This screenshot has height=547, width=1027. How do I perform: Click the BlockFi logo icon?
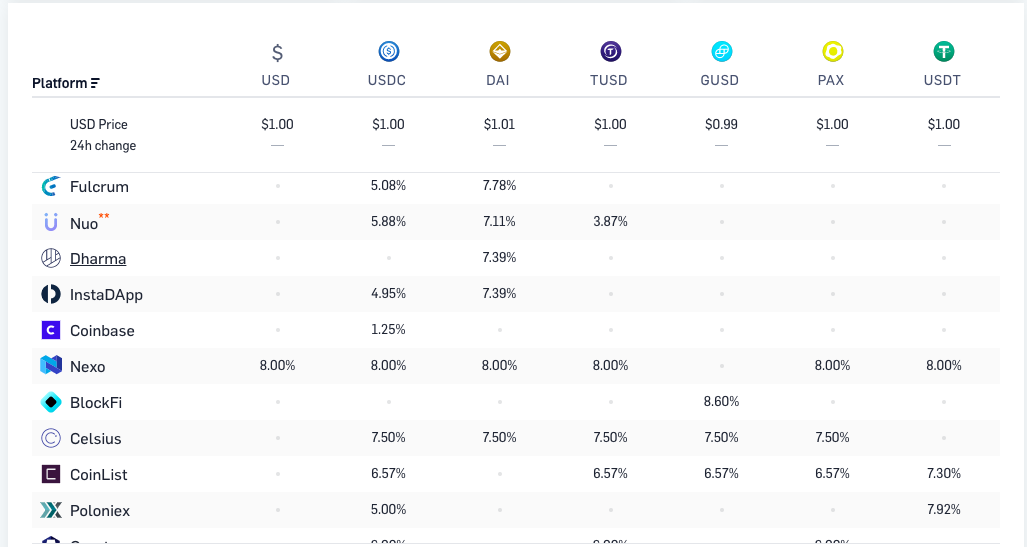[51, 402]
